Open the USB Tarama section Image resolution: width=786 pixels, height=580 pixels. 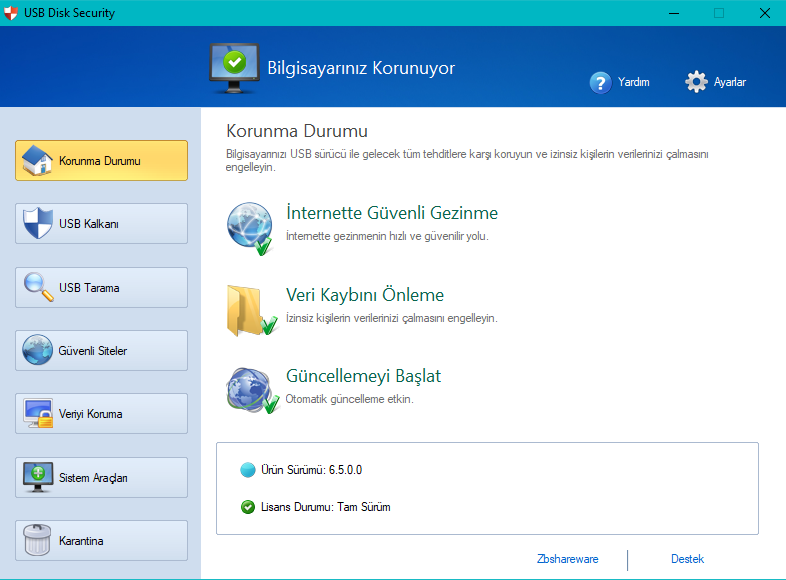coord(101,288)
